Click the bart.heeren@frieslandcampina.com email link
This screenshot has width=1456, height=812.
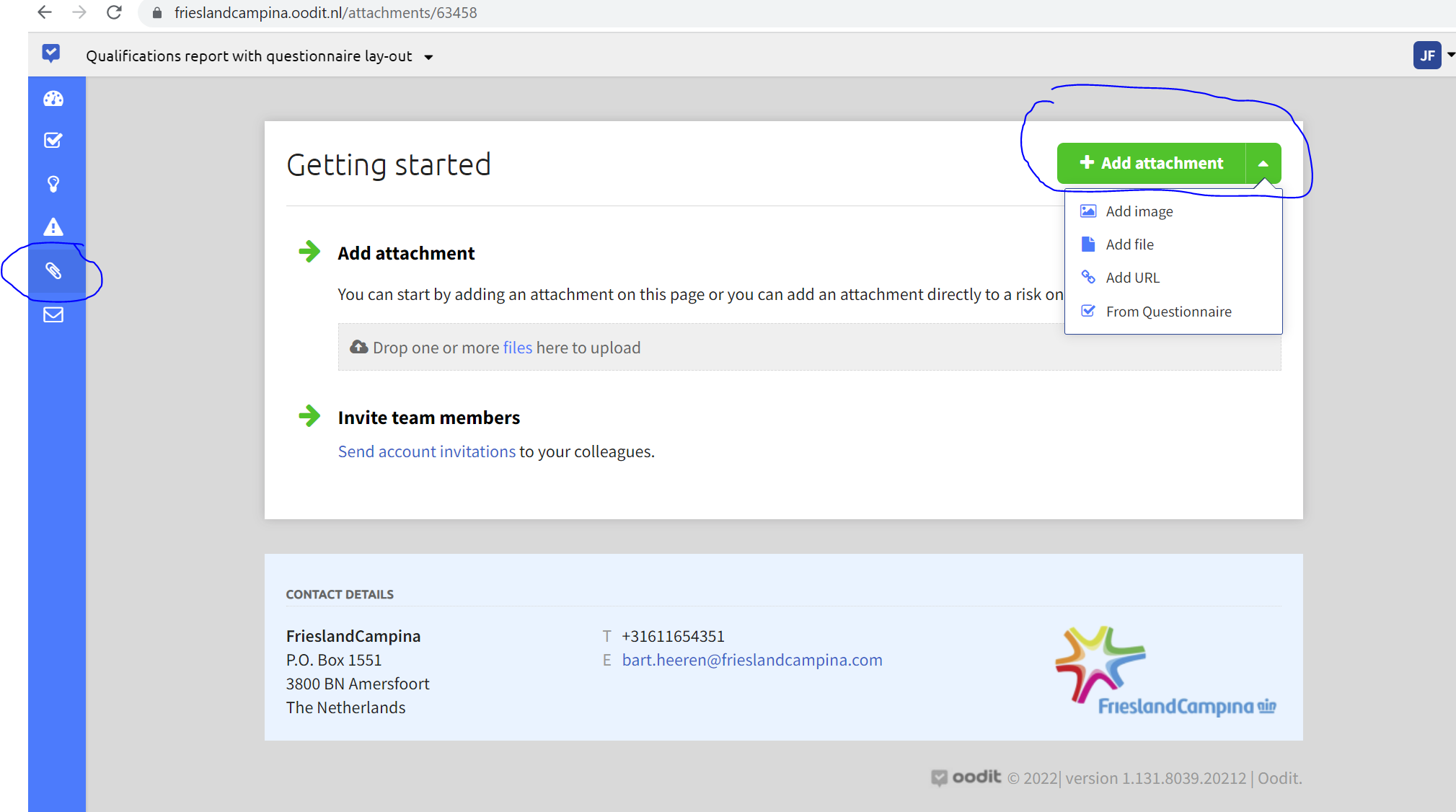tap(752, 660)
